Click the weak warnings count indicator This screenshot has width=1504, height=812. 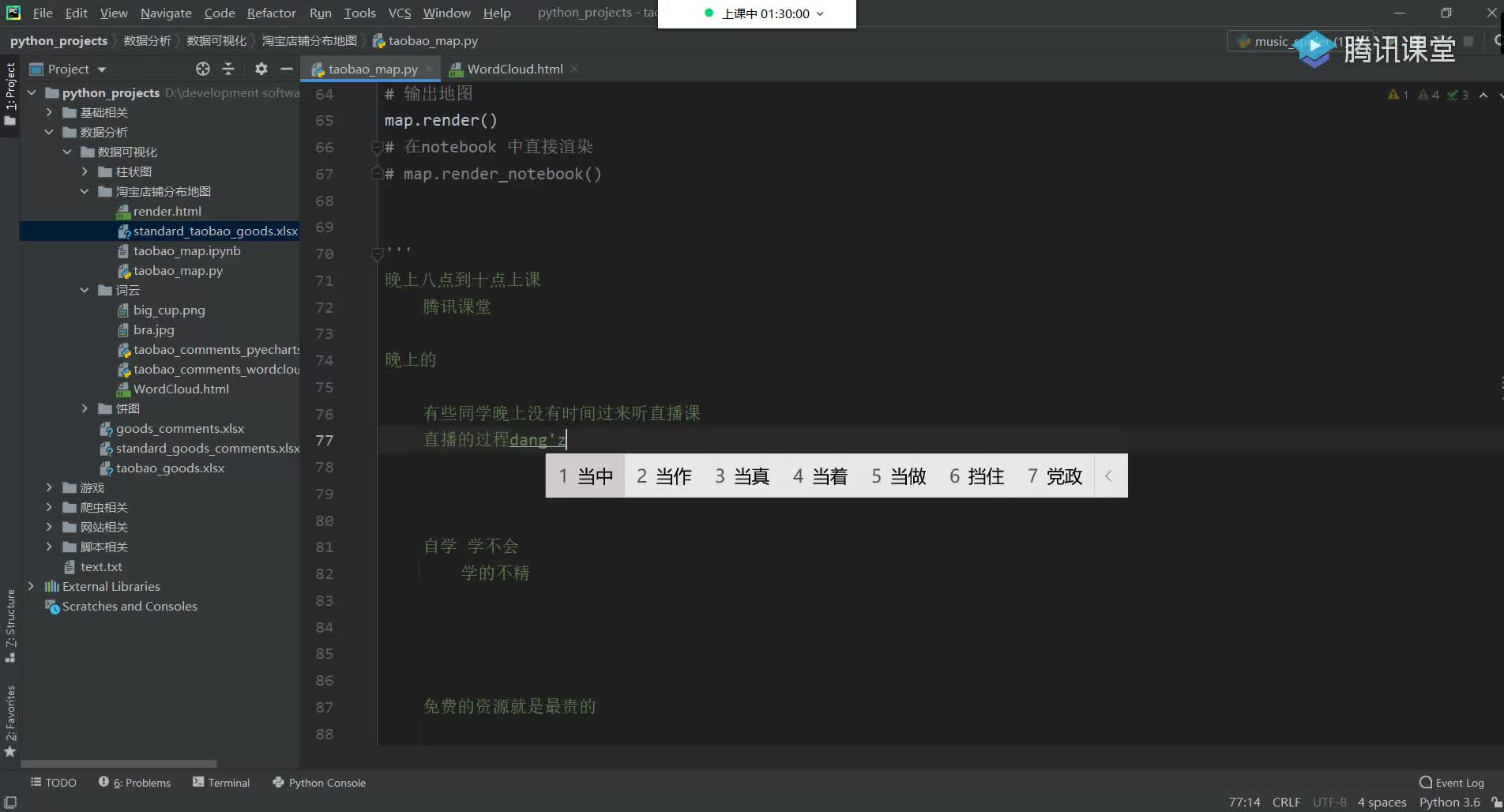pos(1428,95)
